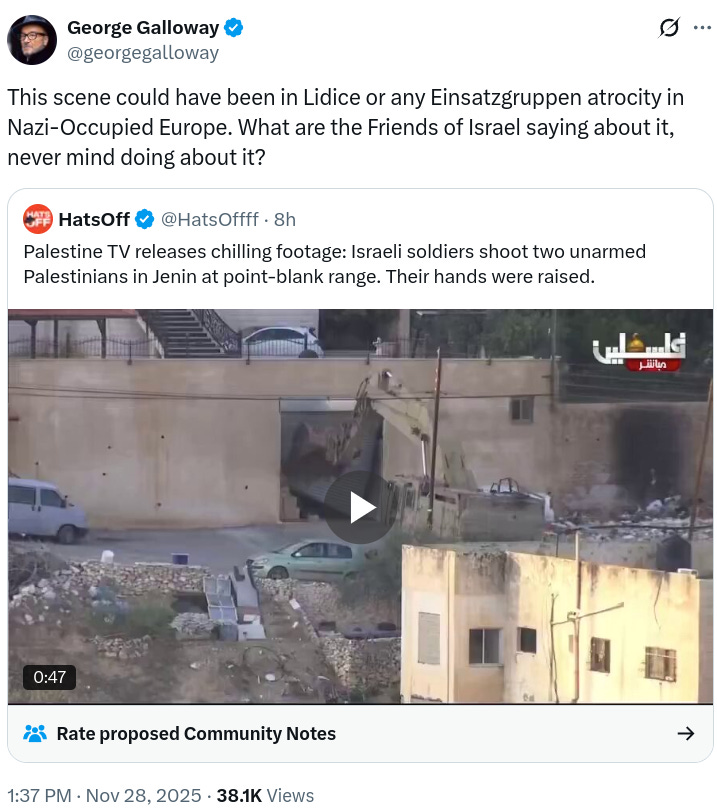The height and width of the screenshot is (809, 717).
Task: Click George Galloway's profile avatar
Action: pyautogui.click(x=32, y=40)
